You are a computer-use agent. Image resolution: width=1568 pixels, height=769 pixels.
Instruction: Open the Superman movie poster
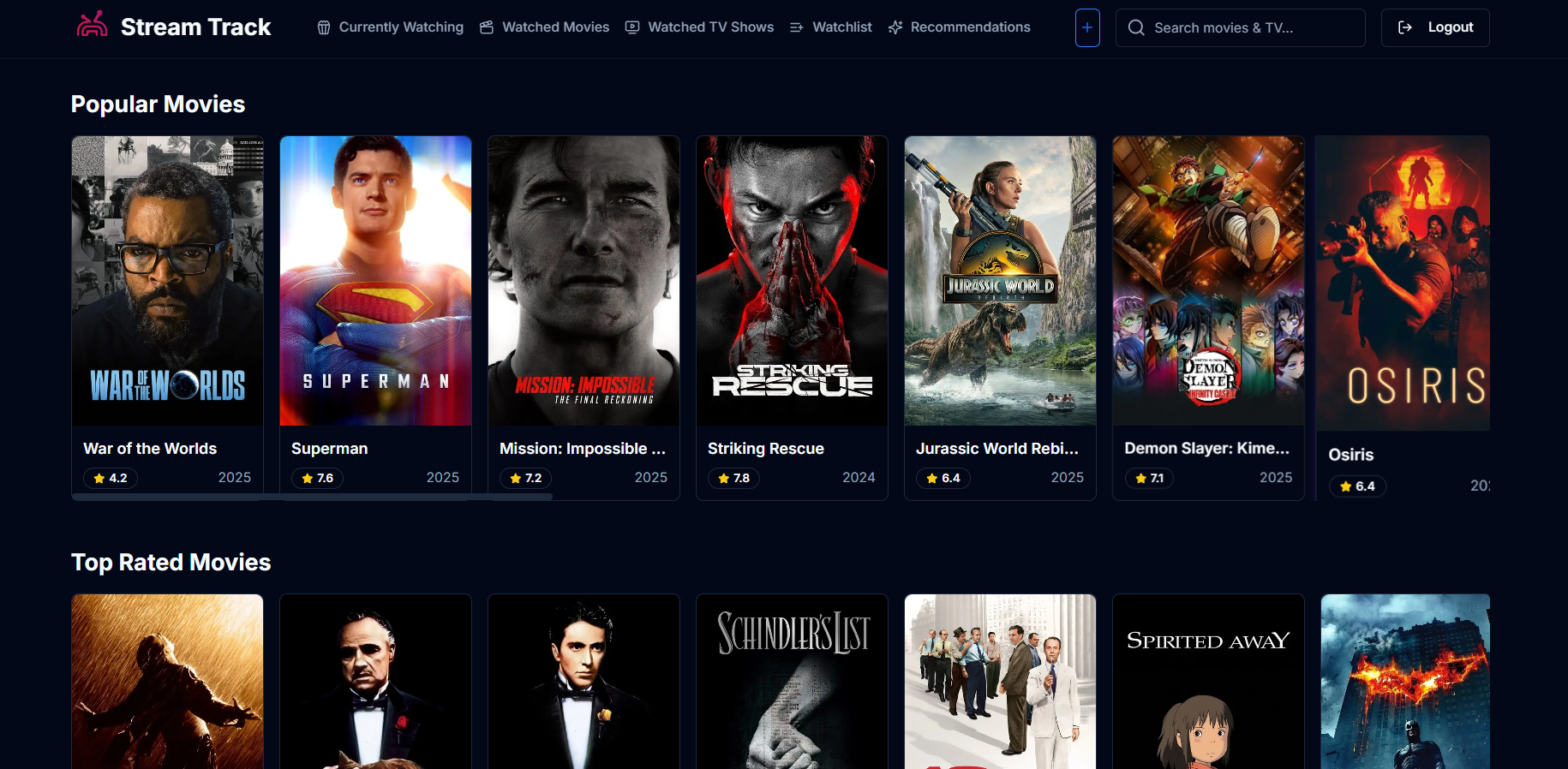pos(375,281)
